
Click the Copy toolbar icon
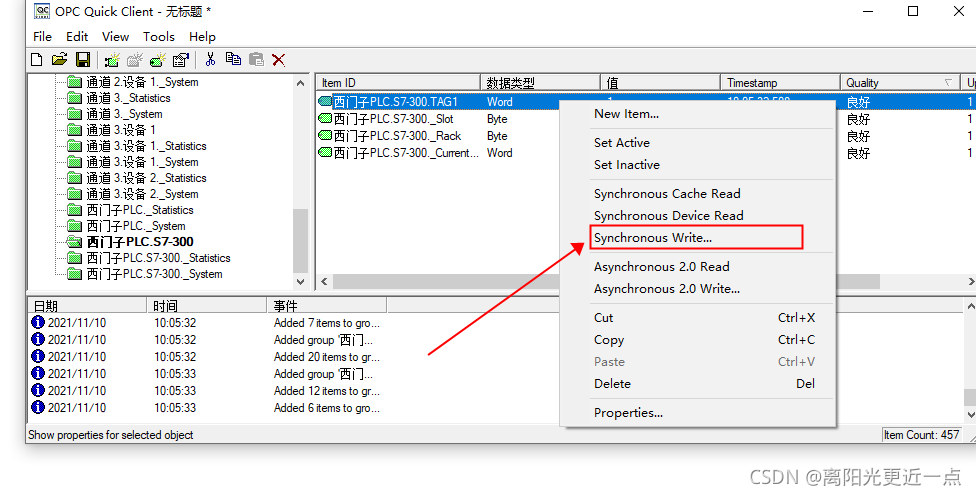233,59
